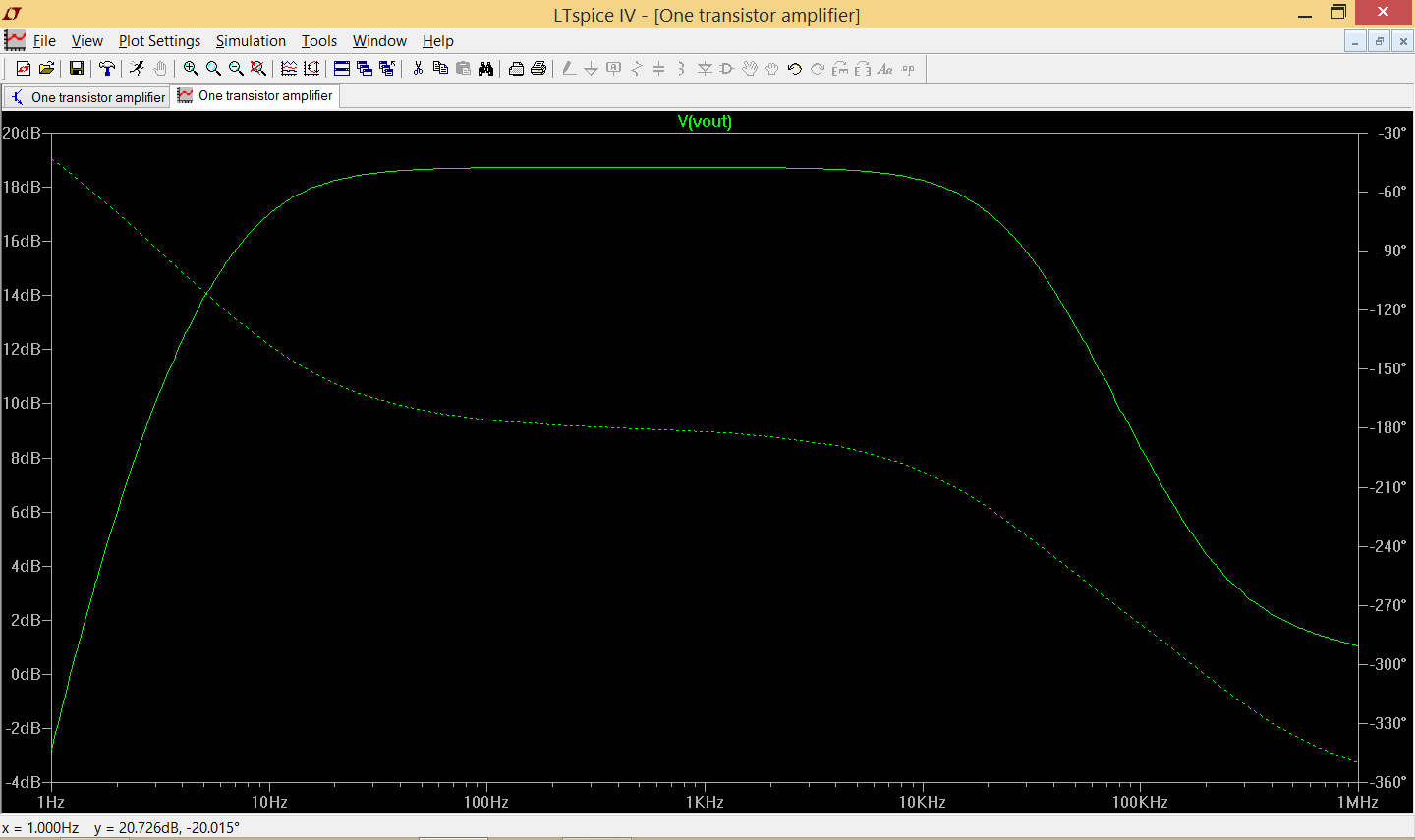Click the Zoom to area magnifier icon
This screenshot has height=840, width=1415.
pos(213,68)
